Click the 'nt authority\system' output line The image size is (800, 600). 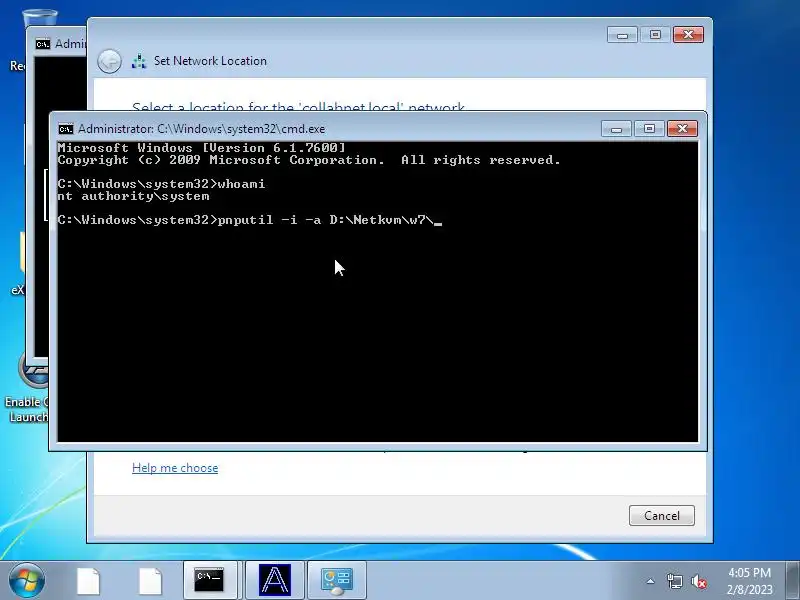click(x=133, y=196)
